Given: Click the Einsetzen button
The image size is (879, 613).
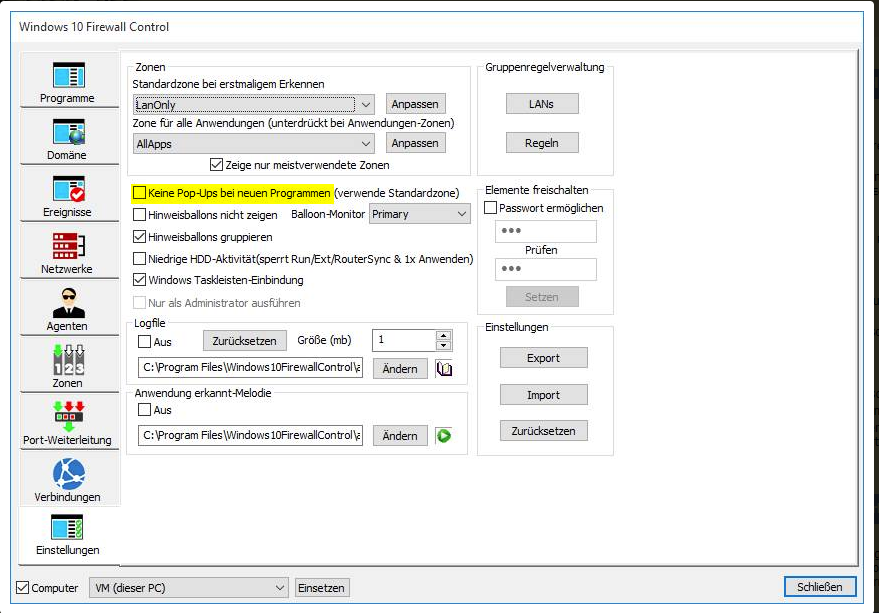Looking at the screenshot, I should click(x=322, y=588).
